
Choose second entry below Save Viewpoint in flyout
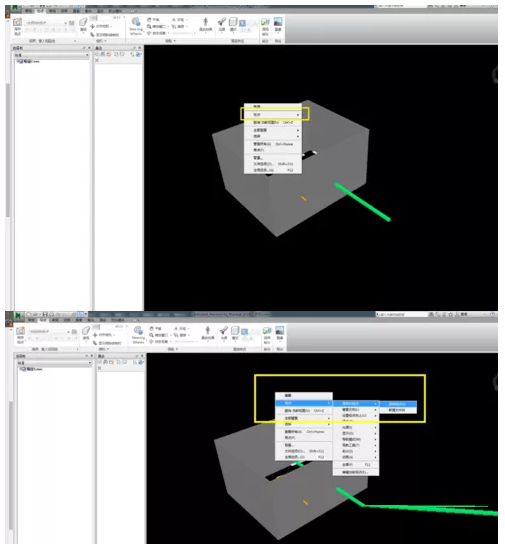398,410
